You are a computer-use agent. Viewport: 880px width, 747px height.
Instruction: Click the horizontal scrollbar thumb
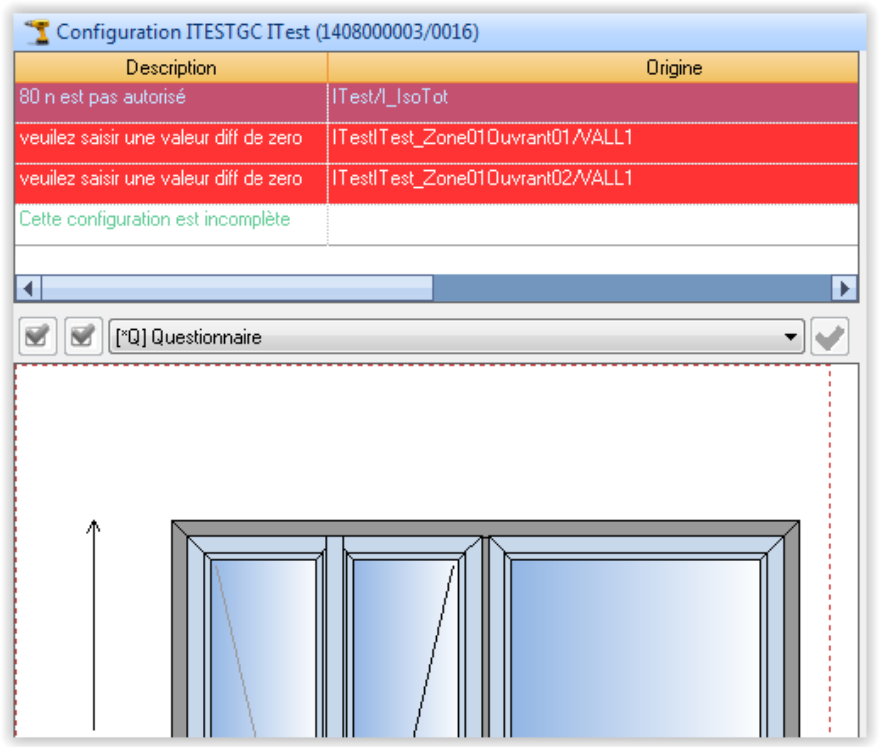coord(236,288)
